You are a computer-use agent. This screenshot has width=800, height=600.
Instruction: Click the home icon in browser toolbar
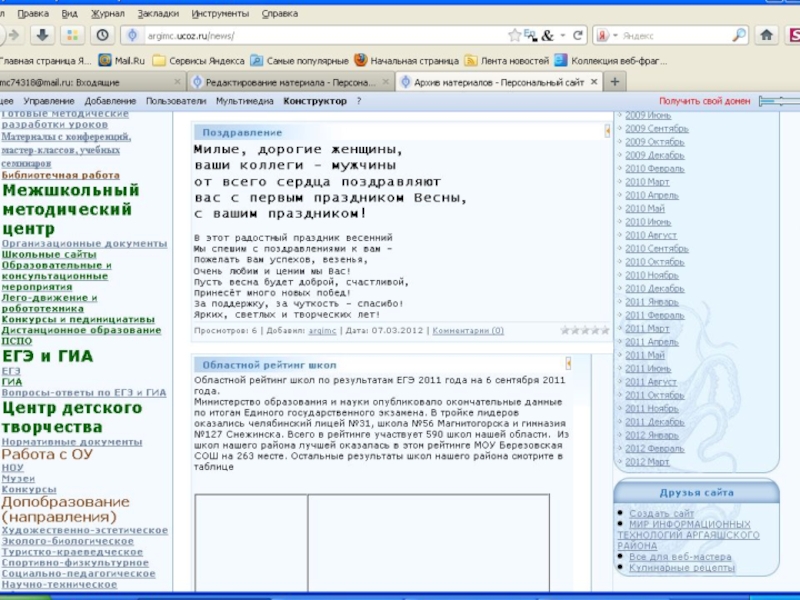[767, 35]
